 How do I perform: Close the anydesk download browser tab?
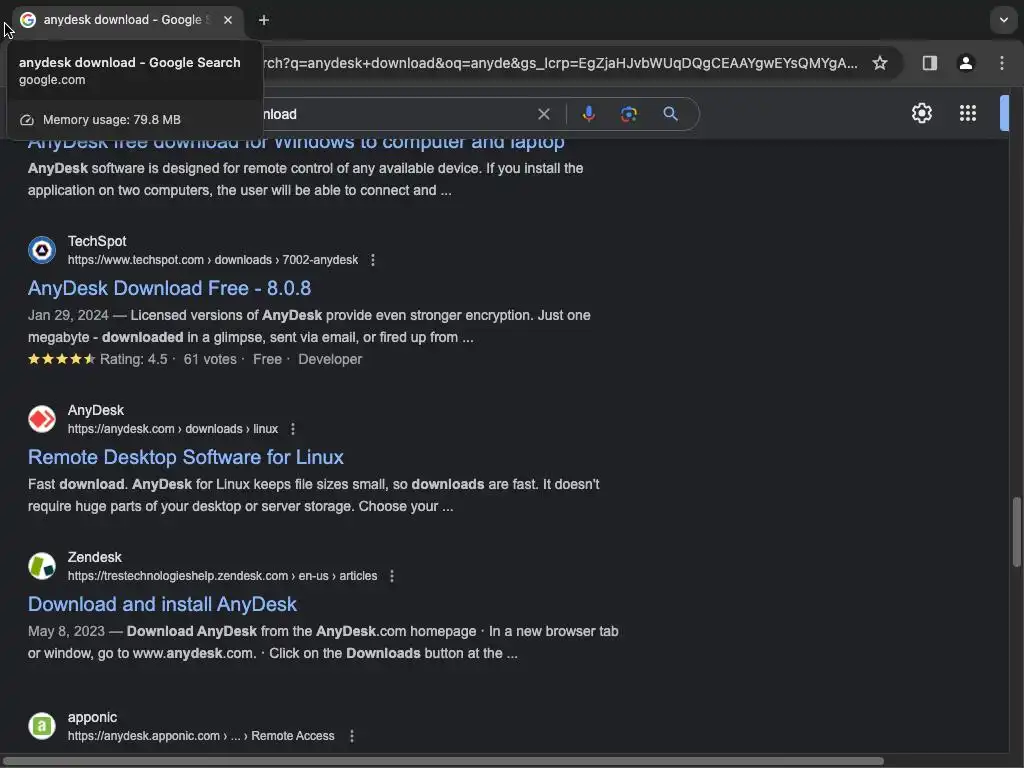click(228, 20)
